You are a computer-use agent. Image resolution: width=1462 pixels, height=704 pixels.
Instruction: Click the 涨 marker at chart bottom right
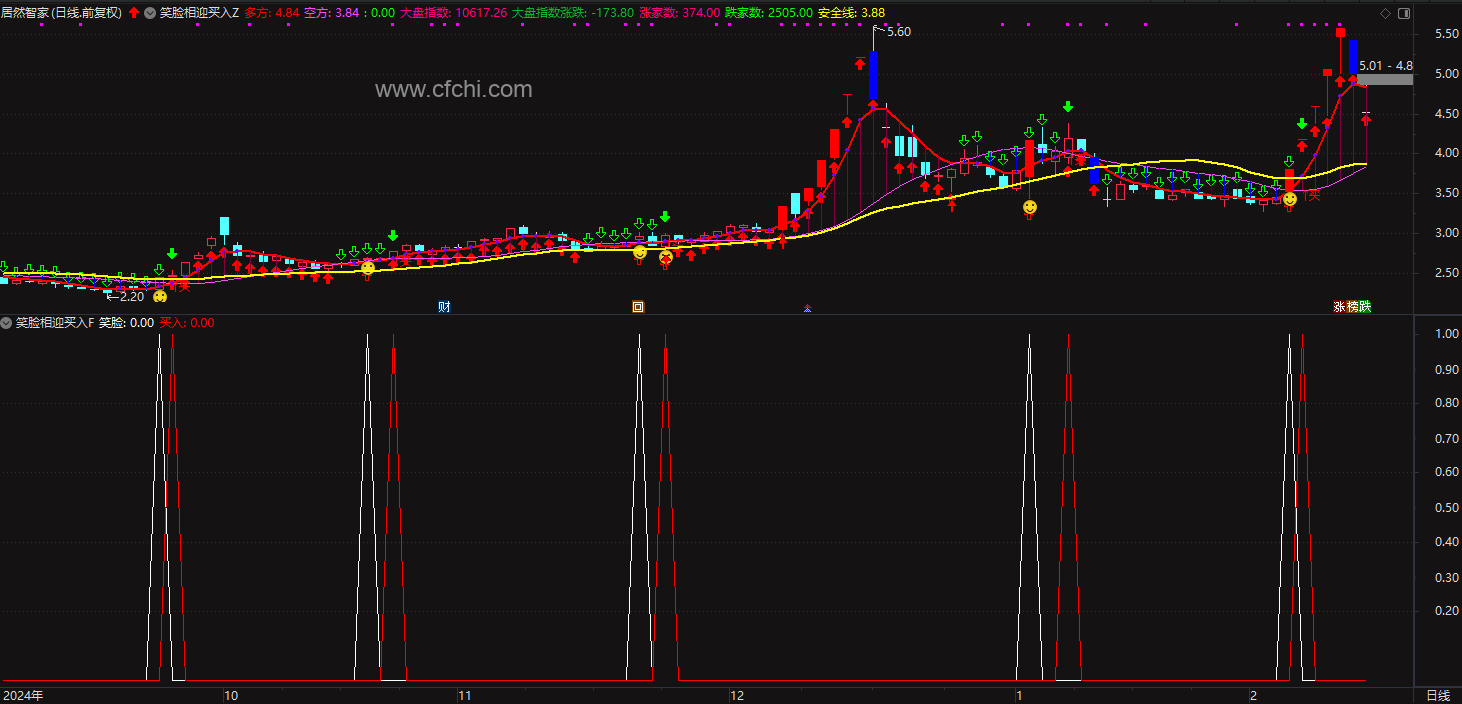1339,307
